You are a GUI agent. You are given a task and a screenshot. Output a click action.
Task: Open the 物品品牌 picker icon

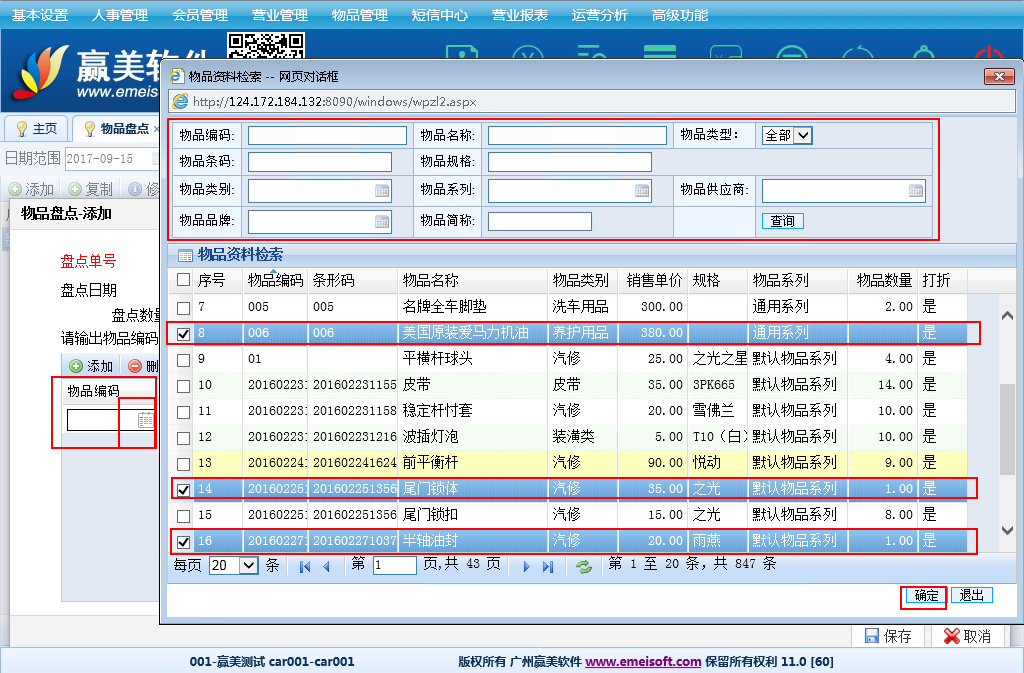(x=382, y=222)
